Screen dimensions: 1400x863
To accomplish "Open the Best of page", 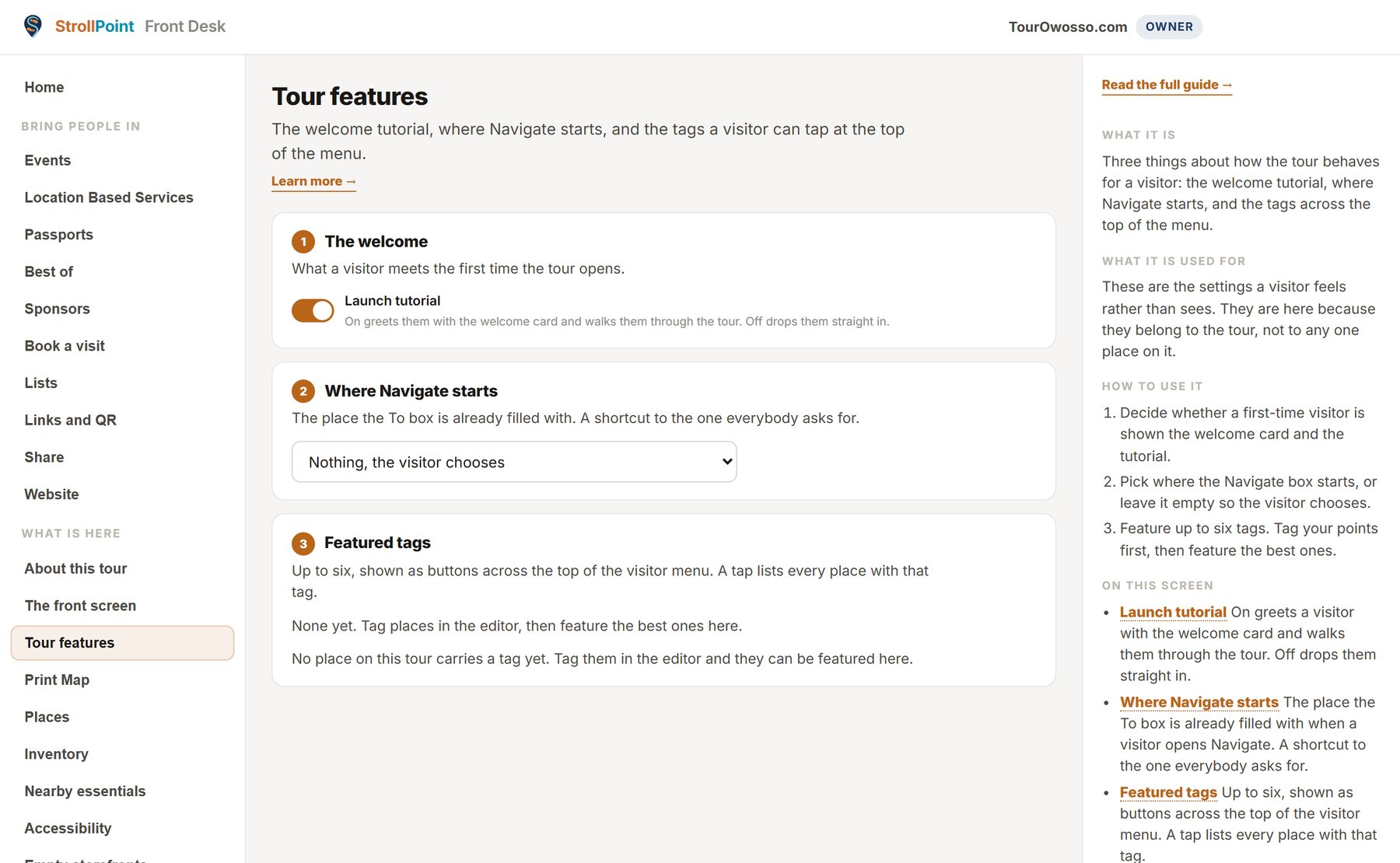I will (x=49, y=271).
